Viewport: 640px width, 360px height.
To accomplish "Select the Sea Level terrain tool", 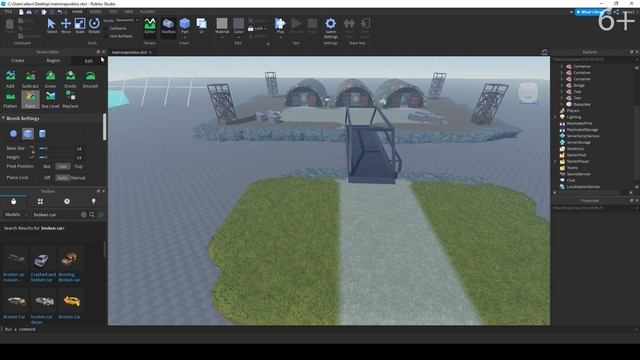I will [x=50, y=99].
